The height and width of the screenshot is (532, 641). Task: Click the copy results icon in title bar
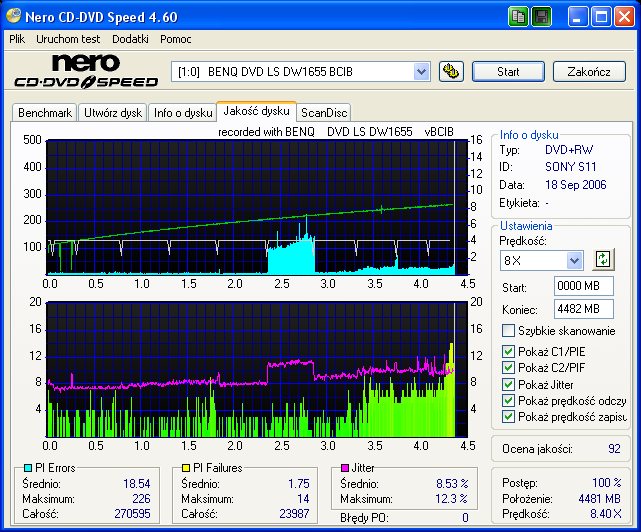[x=518, y=17]
